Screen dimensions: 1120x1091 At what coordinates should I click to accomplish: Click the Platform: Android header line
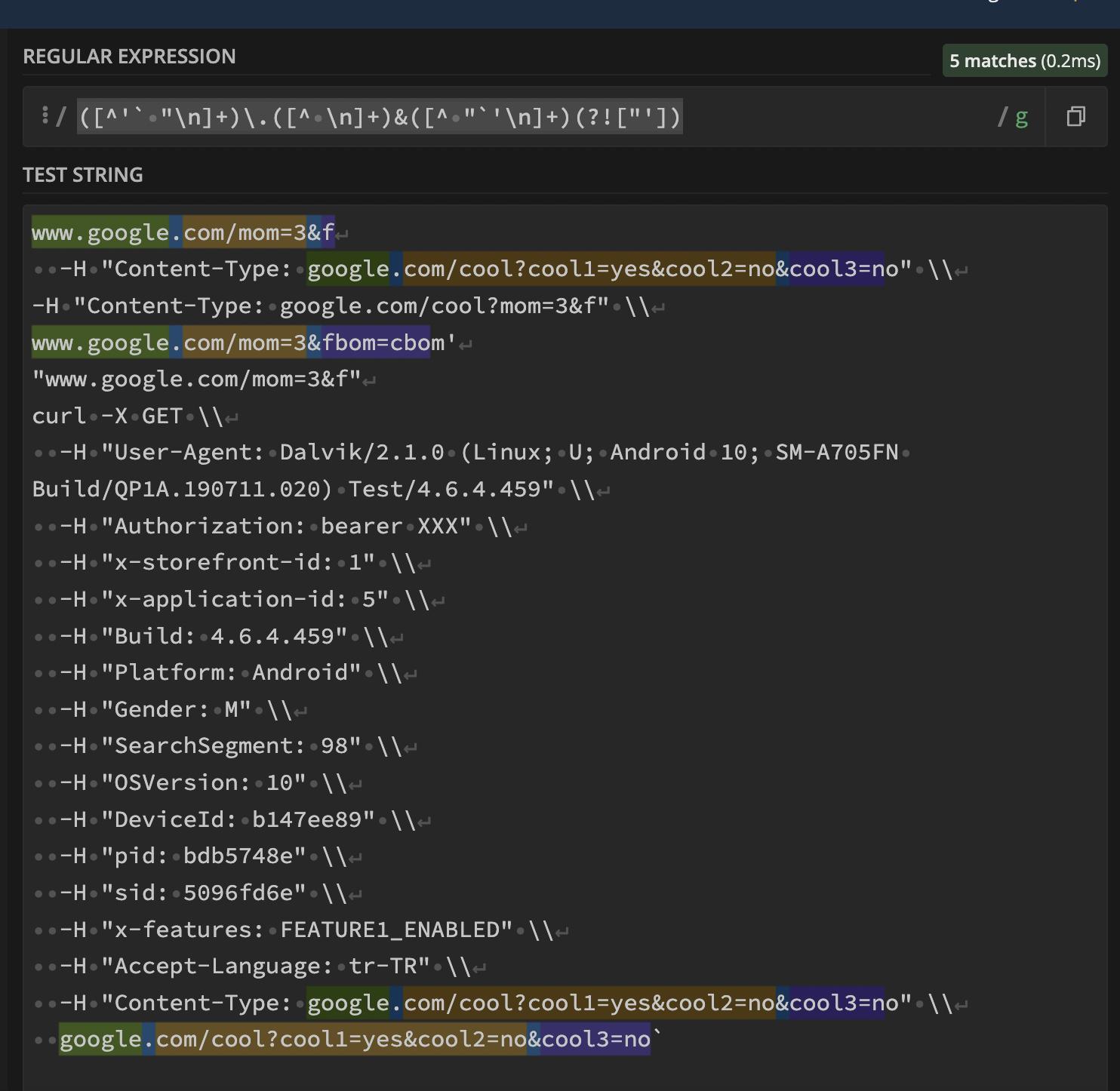tap(225, 673)
